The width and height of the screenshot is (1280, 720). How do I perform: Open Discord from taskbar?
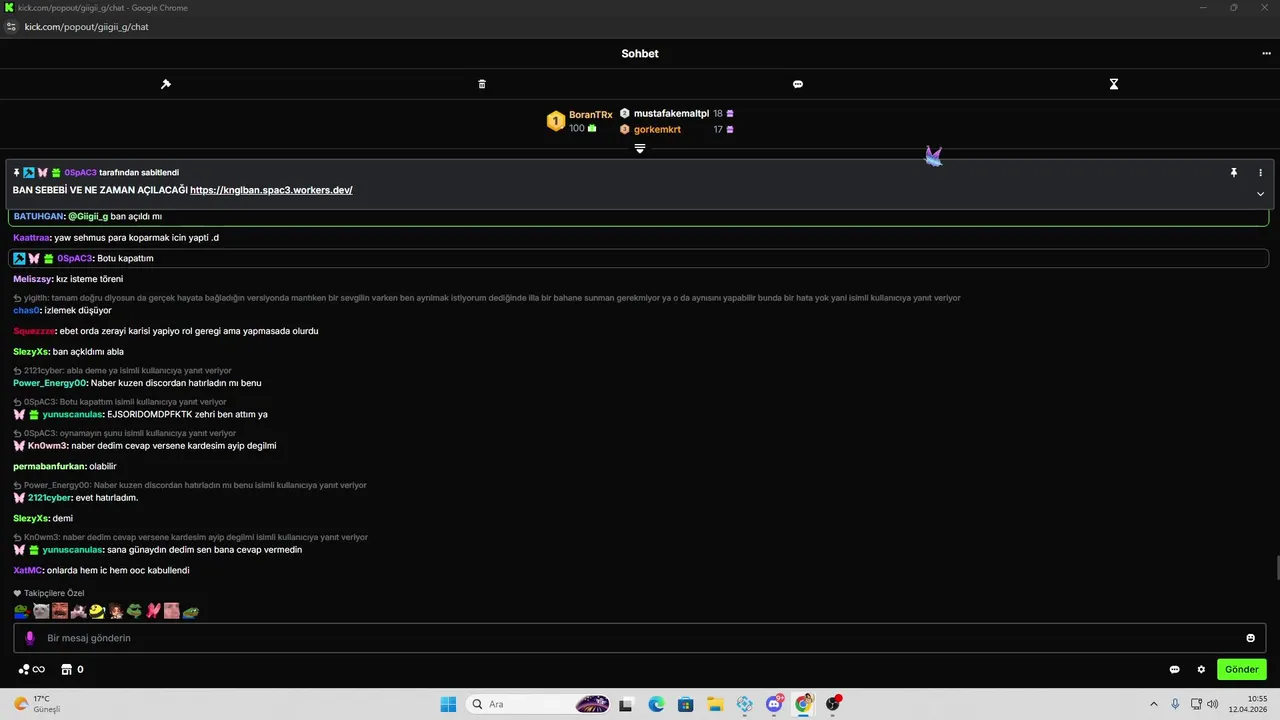774,704
